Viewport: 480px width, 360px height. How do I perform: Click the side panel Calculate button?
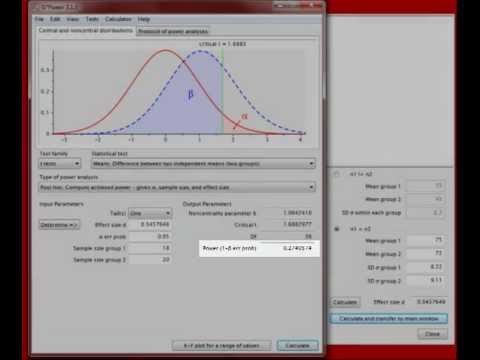pos(345,302)
